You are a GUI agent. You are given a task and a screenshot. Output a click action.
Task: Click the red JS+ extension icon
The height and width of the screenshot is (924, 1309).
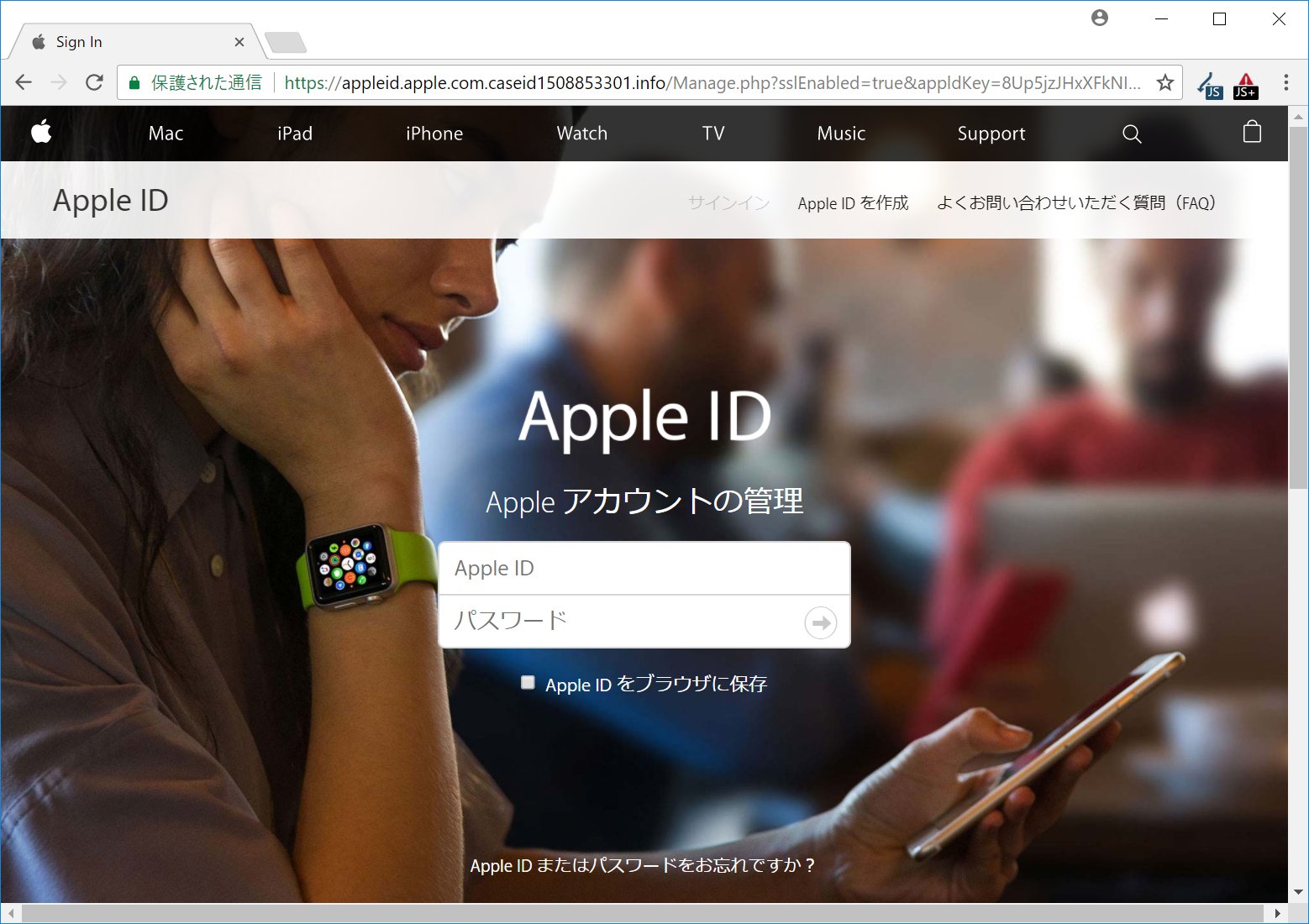pyautogui.click(x=1246, y=86)
